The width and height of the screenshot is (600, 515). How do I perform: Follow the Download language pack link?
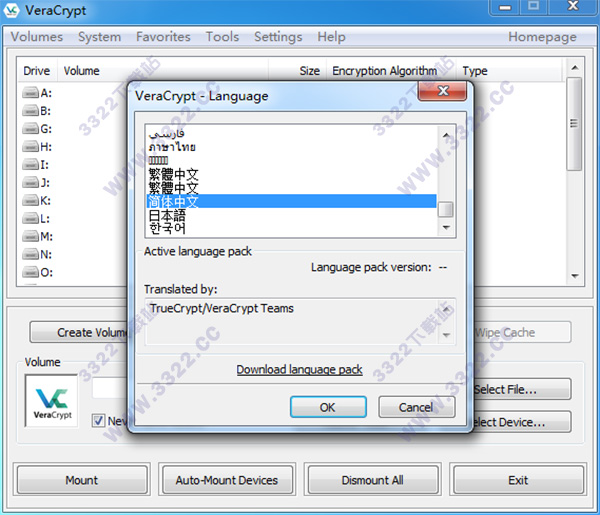tap(299, 370)
